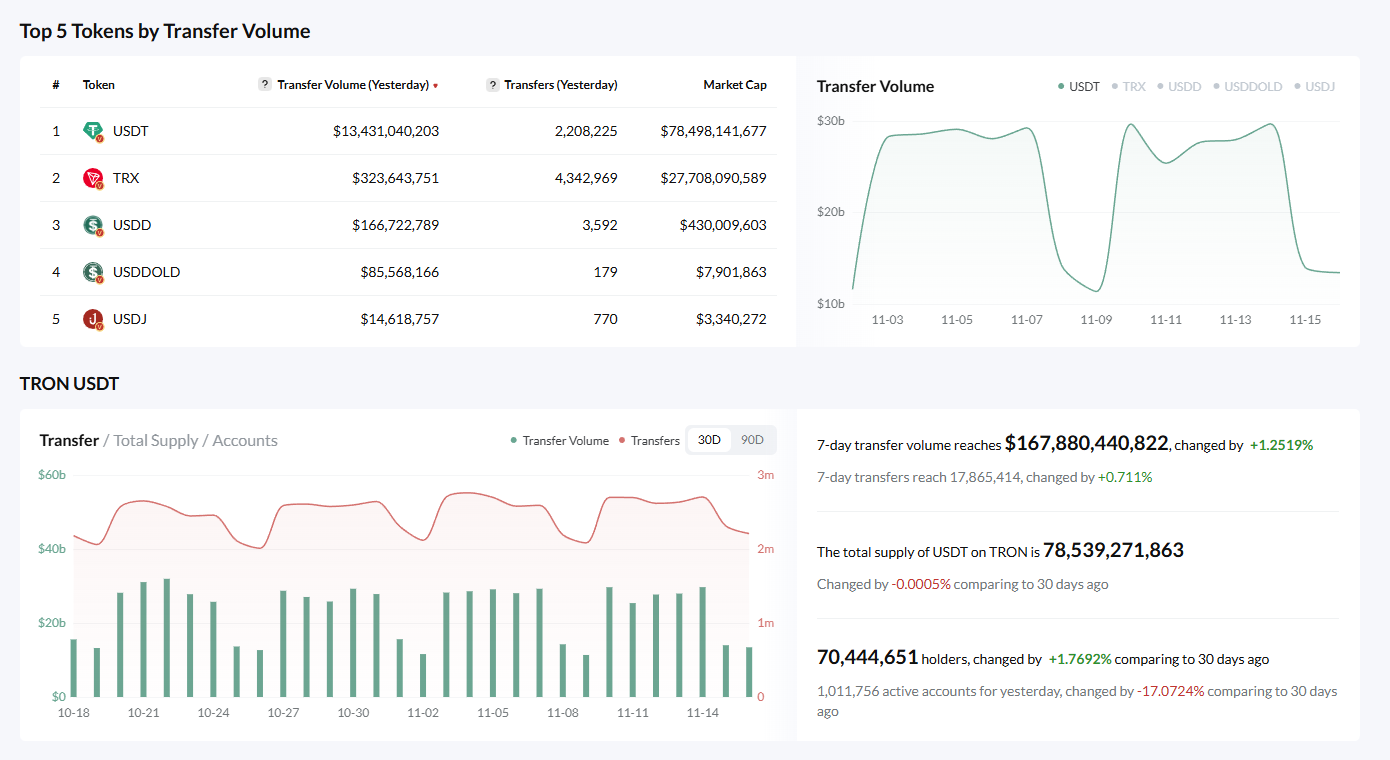Screen dimensions: 1390x760
Task: Click the TRX token logo icon
Action: tap(93, 178)
